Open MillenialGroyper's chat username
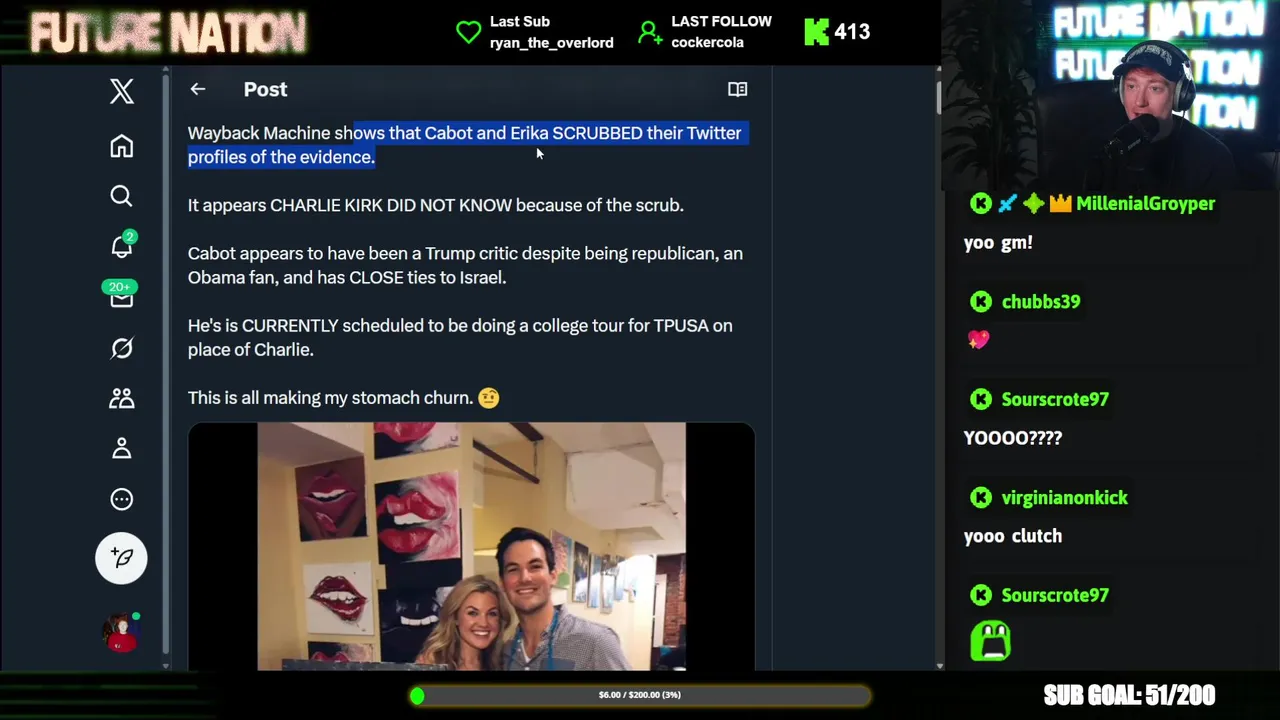Viewport: 1280px width, 720px height. [x=1146, y=204]
